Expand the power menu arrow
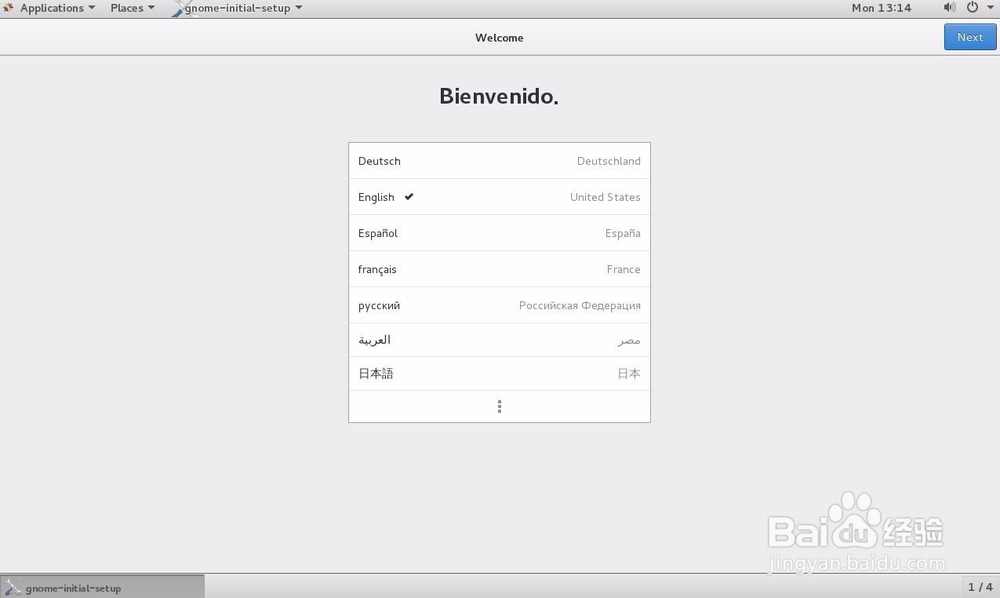1000x598 pixels. click(x=990, y=8)
